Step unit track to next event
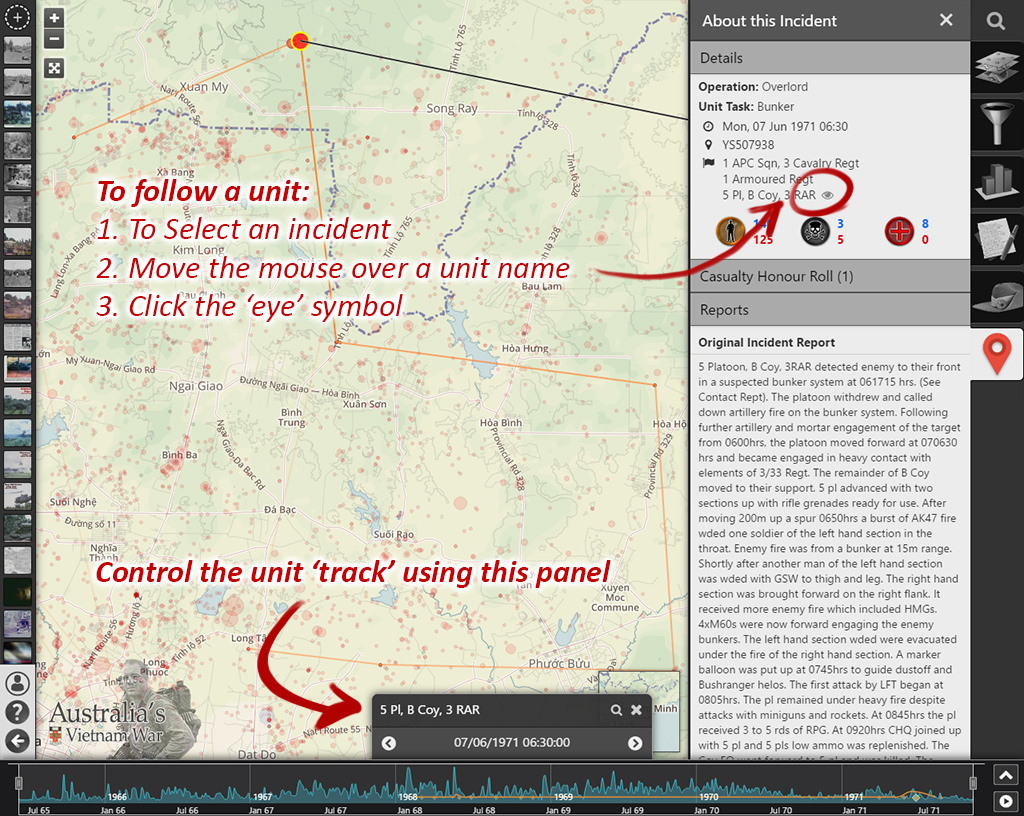Viewport: 1024px width, 816px height. (x=634, y=743)
